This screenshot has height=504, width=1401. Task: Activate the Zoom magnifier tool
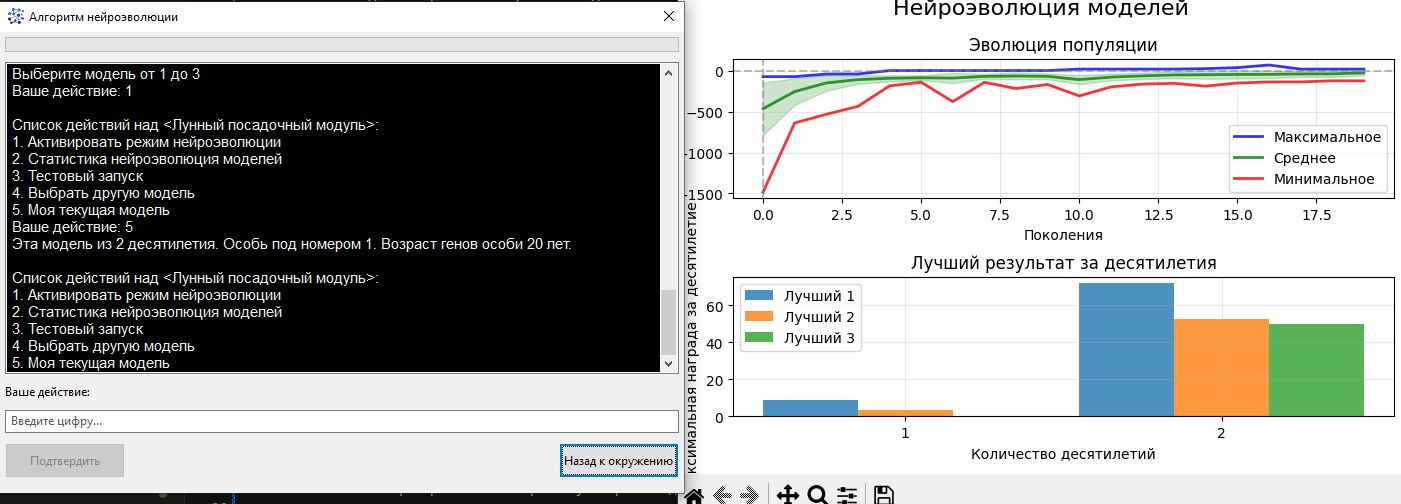tap(817, 494)
